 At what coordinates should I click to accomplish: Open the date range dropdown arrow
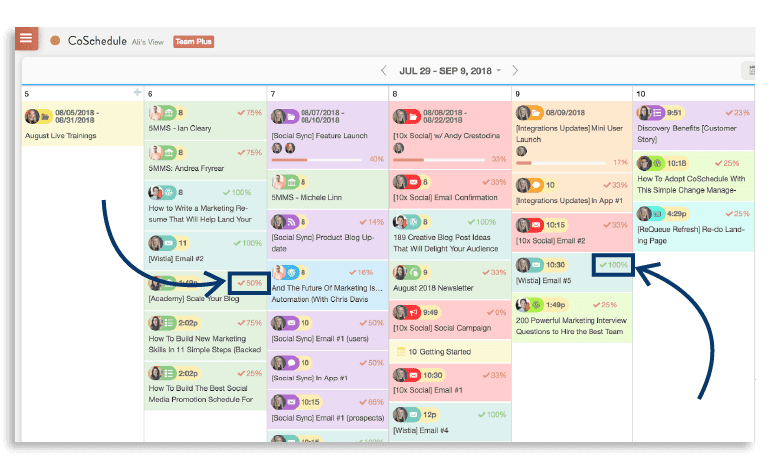(x=515, y=71)
